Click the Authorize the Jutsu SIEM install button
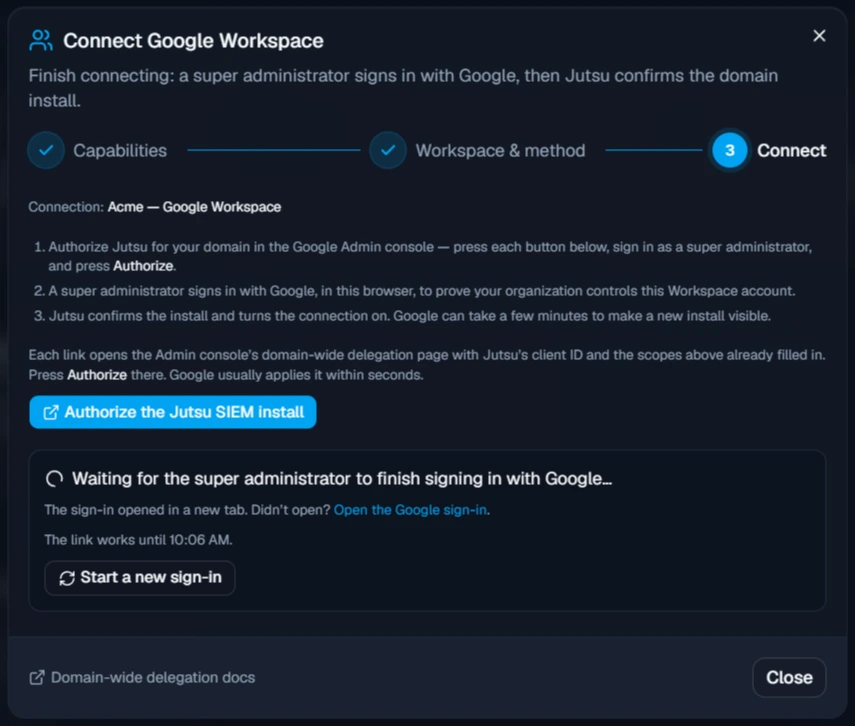This screenshot has height=726, width=855. click(173, 412)
